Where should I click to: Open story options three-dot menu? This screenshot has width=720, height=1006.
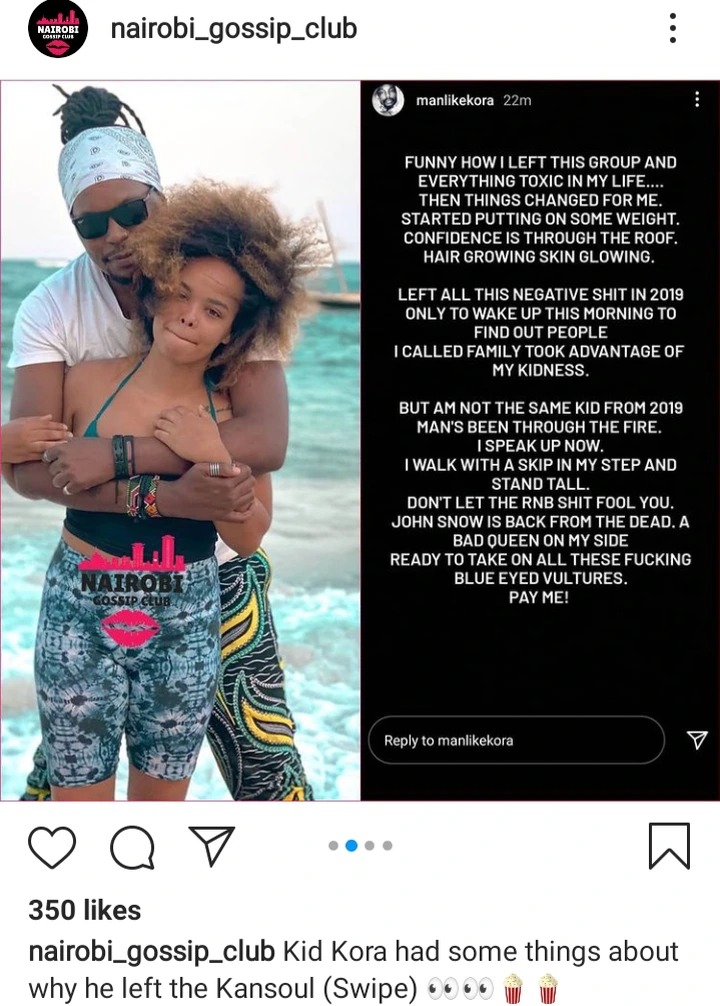tap(697, 99)
